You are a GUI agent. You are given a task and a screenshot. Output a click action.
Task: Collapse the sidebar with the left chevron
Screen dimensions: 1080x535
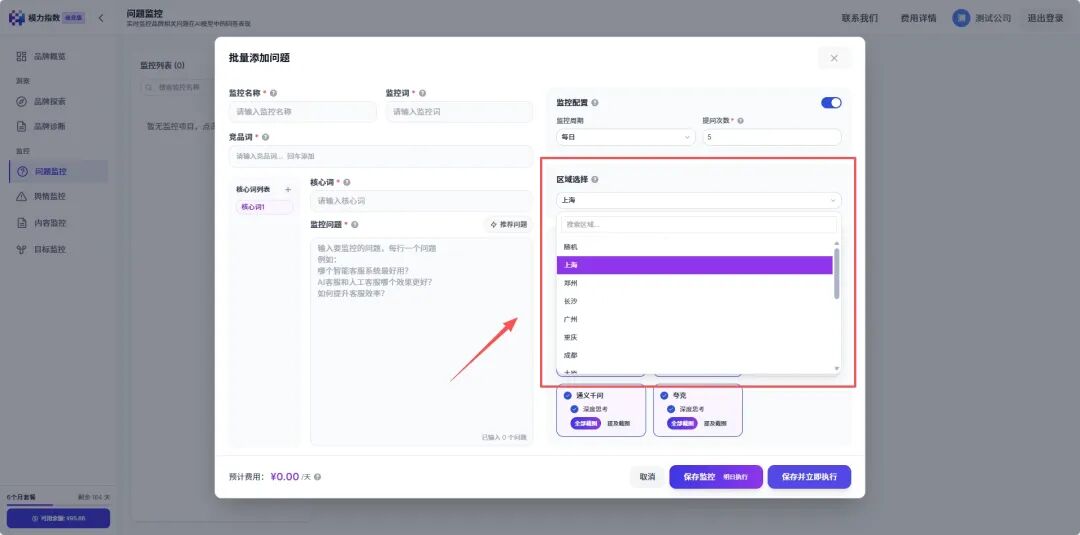pos(101,18)
